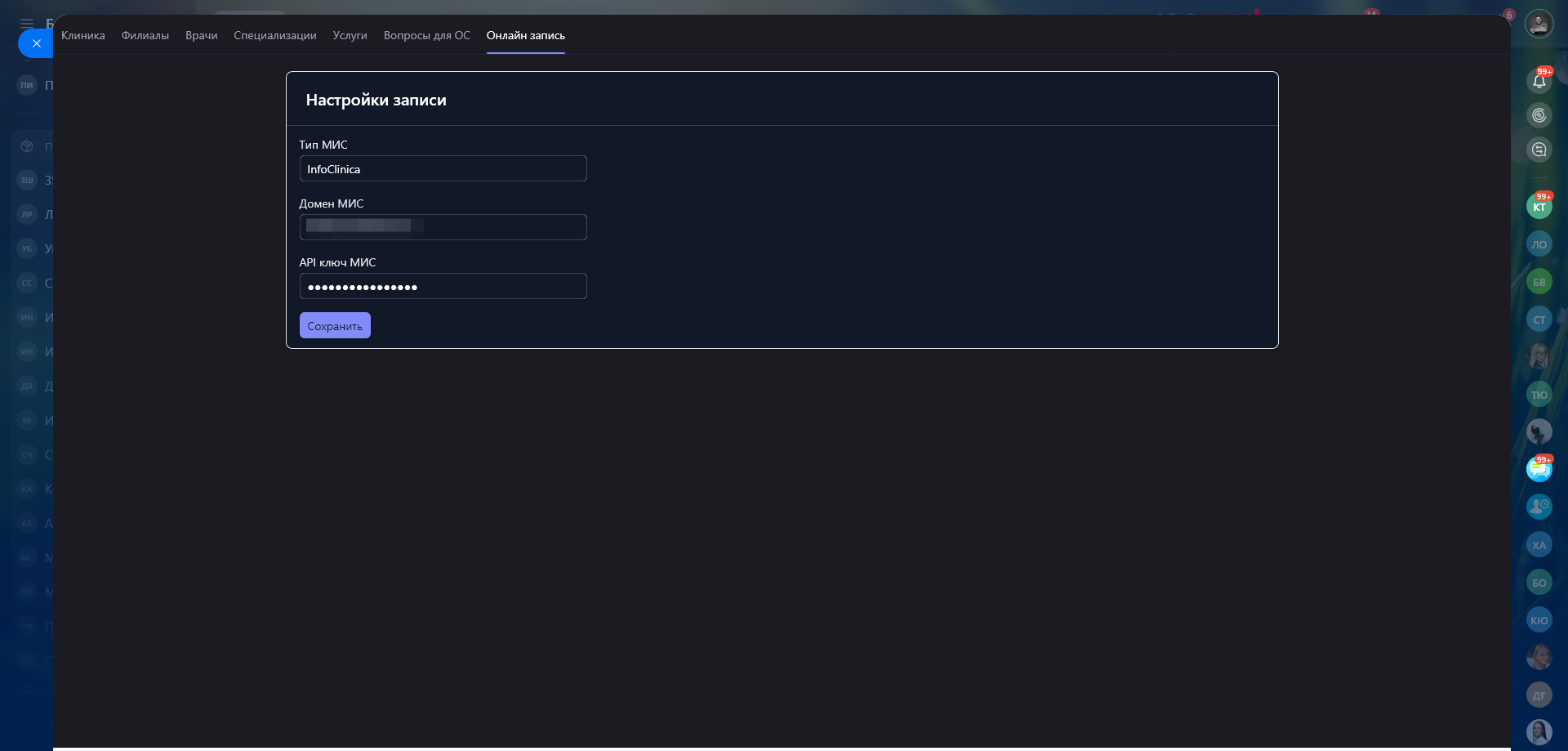Viewport: 1568px width, 751px height.
Task: Click the УБ item in the left sidebar
Action: click(x=27, y=248)
